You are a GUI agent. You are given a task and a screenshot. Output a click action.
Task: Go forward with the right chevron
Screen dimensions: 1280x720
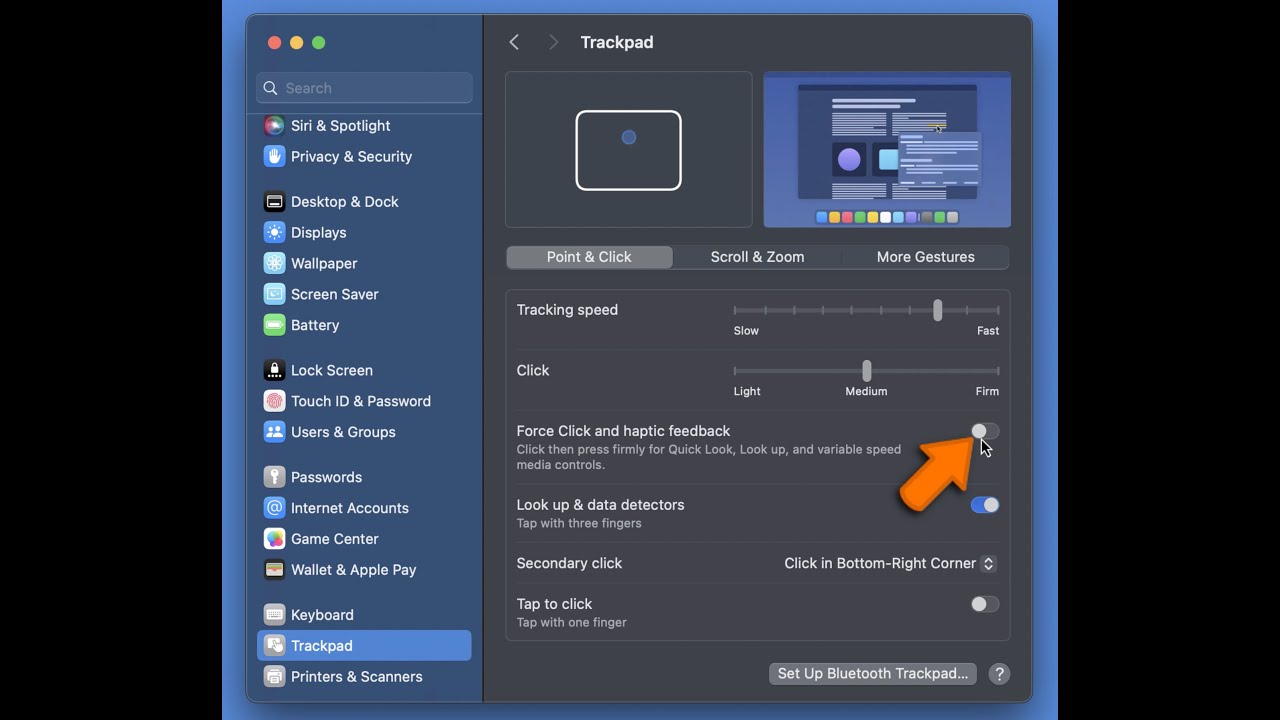553,42
